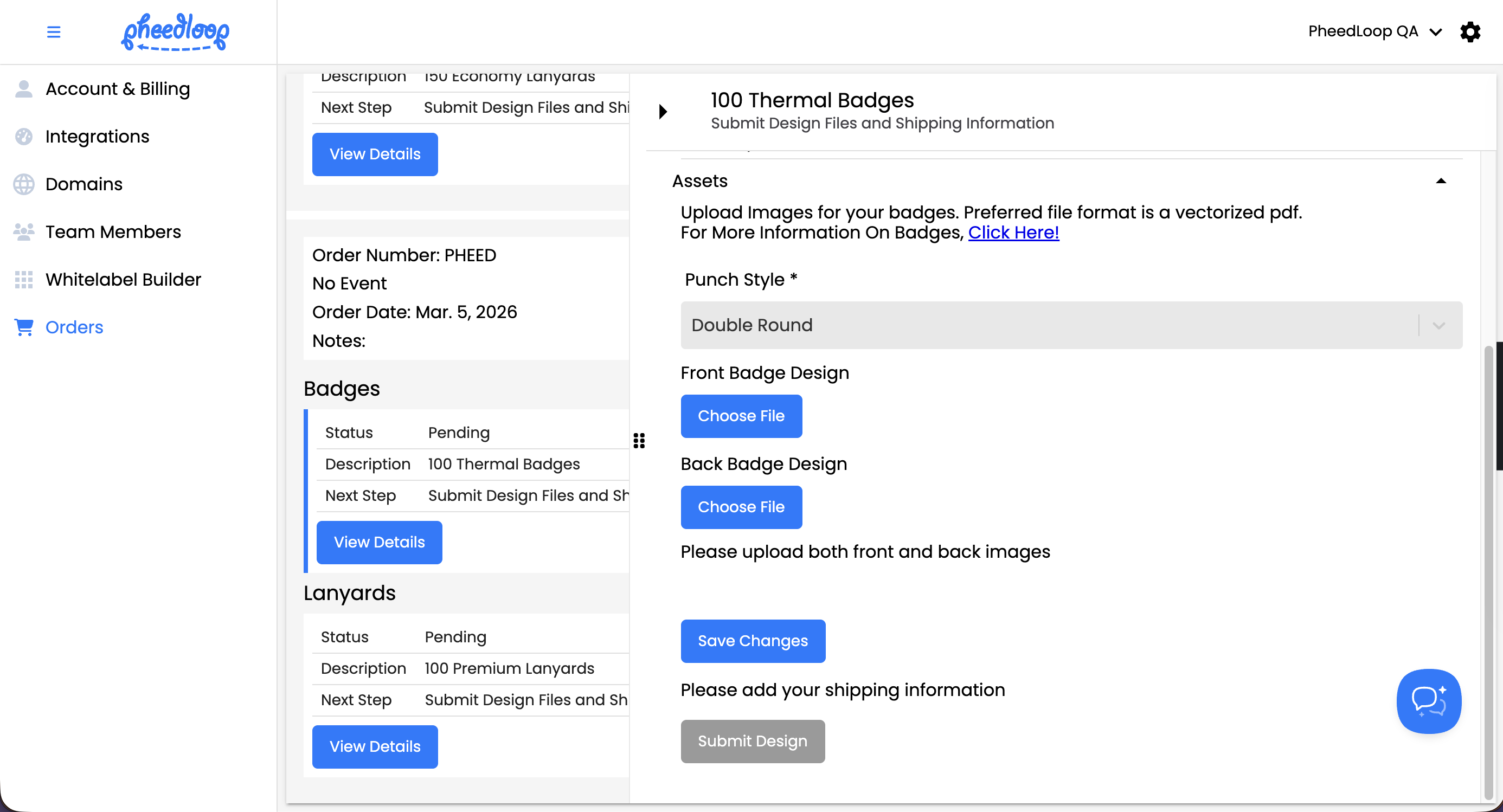1503x812 pixels.
Task: Choose File for Front Badge Design
Action: coord(741,416)
